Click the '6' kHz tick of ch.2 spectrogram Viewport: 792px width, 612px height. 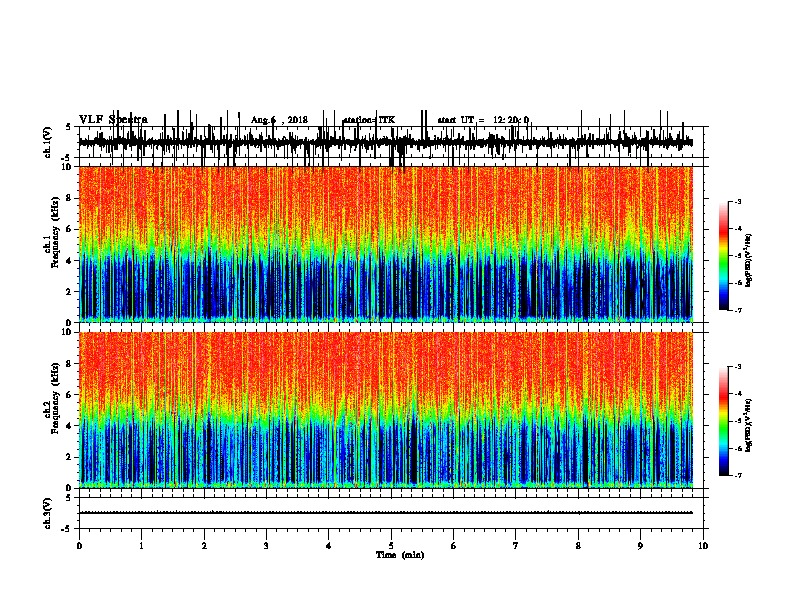[x=70, y=395]
